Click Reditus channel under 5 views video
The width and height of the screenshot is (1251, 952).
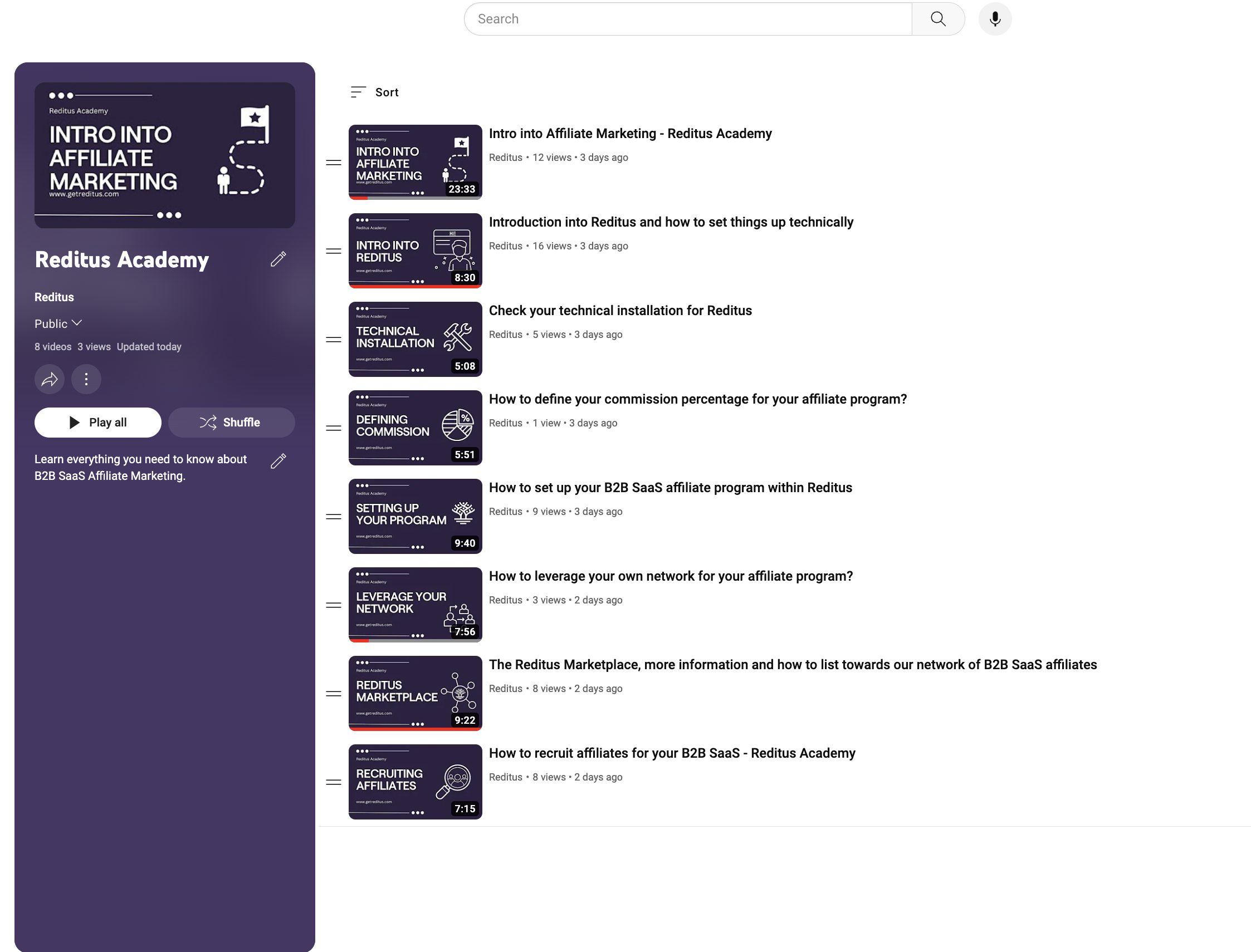(506, 335)
